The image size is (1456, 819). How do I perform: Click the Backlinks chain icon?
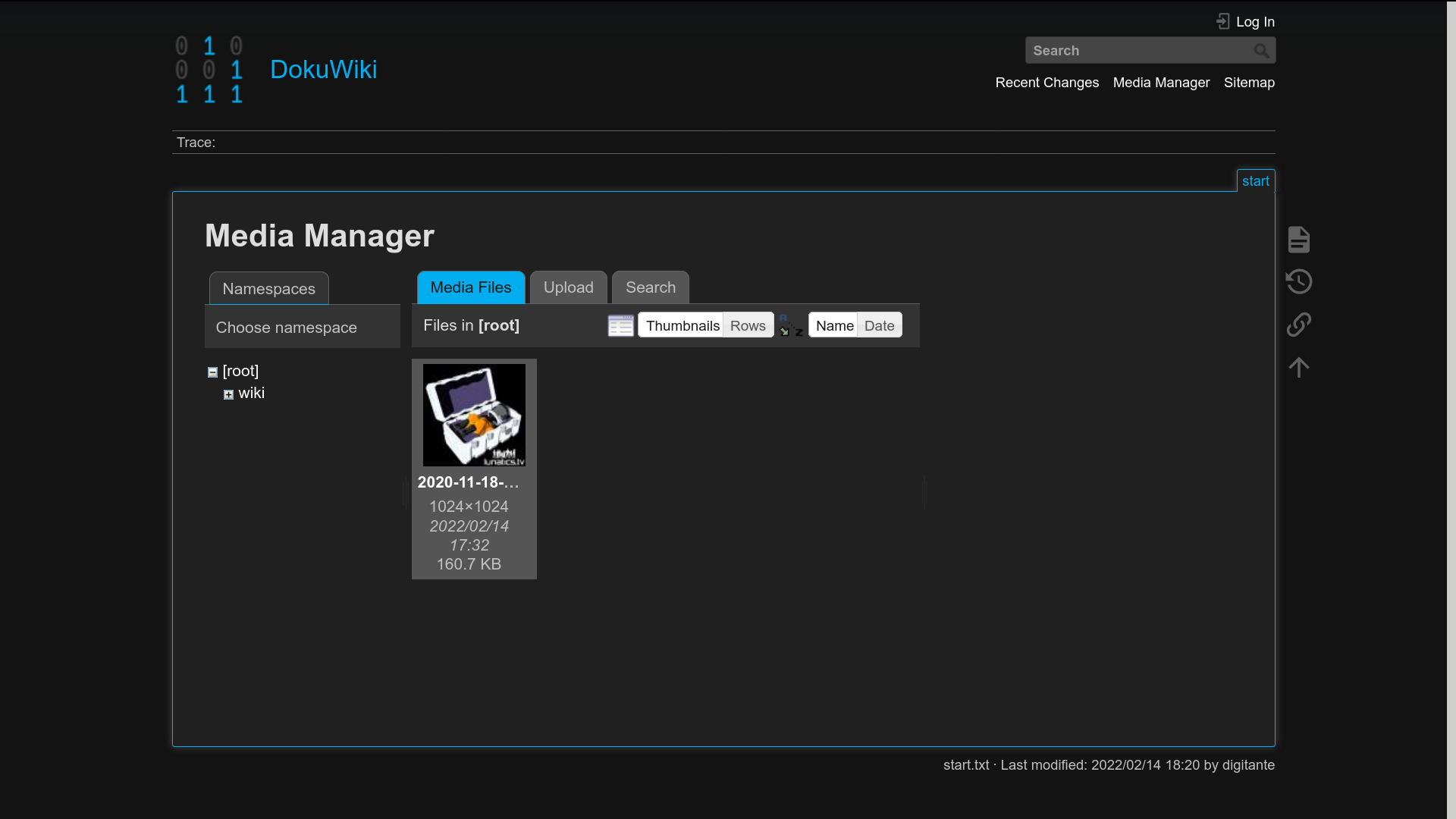(x=1298, y=325)
